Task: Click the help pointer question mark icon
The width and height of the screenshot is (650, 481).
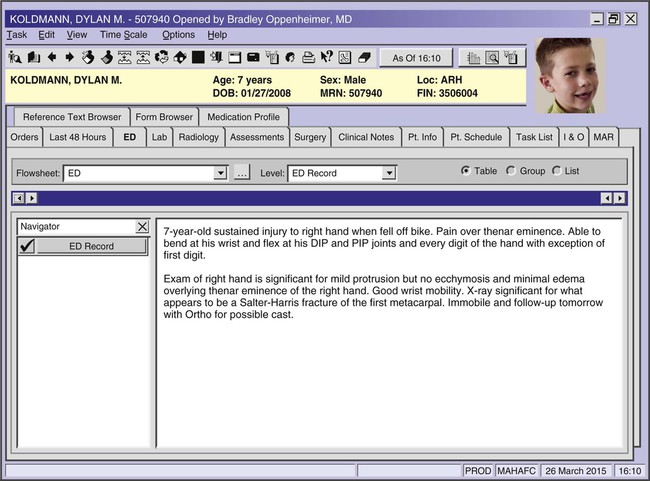Action: point(325,57)
